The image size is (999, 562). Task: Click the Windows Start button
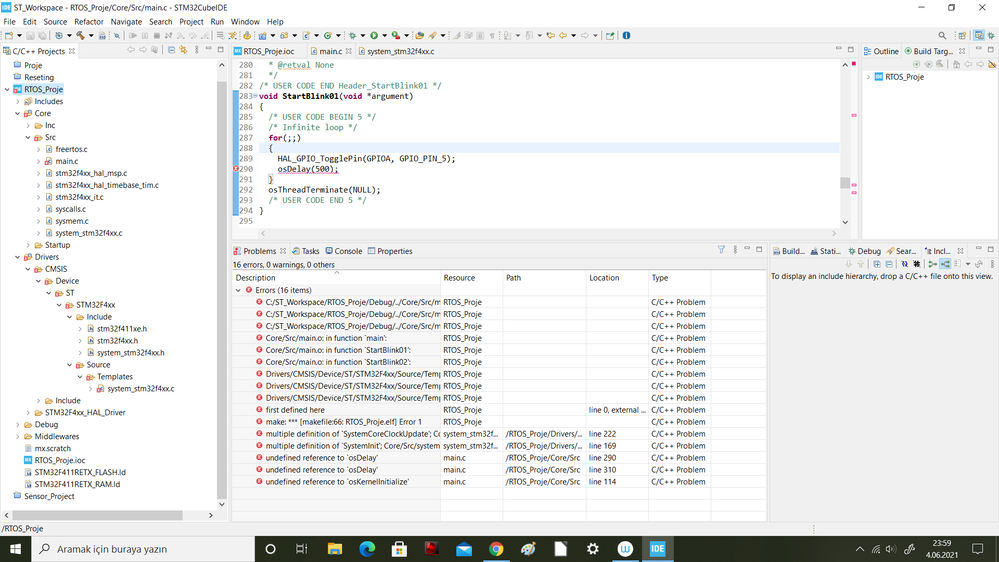coord(15,549)
